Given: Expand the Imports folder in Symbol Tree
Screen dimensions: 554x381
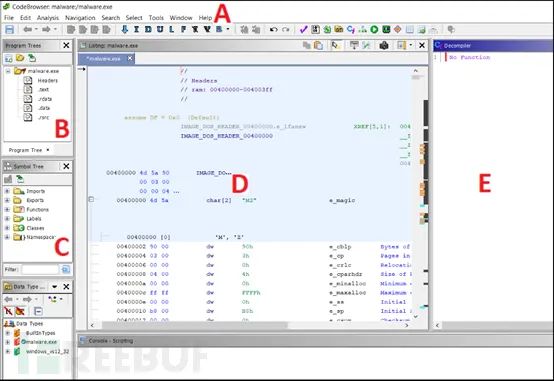Looking at the screenshot, I should tap(7, 191).
